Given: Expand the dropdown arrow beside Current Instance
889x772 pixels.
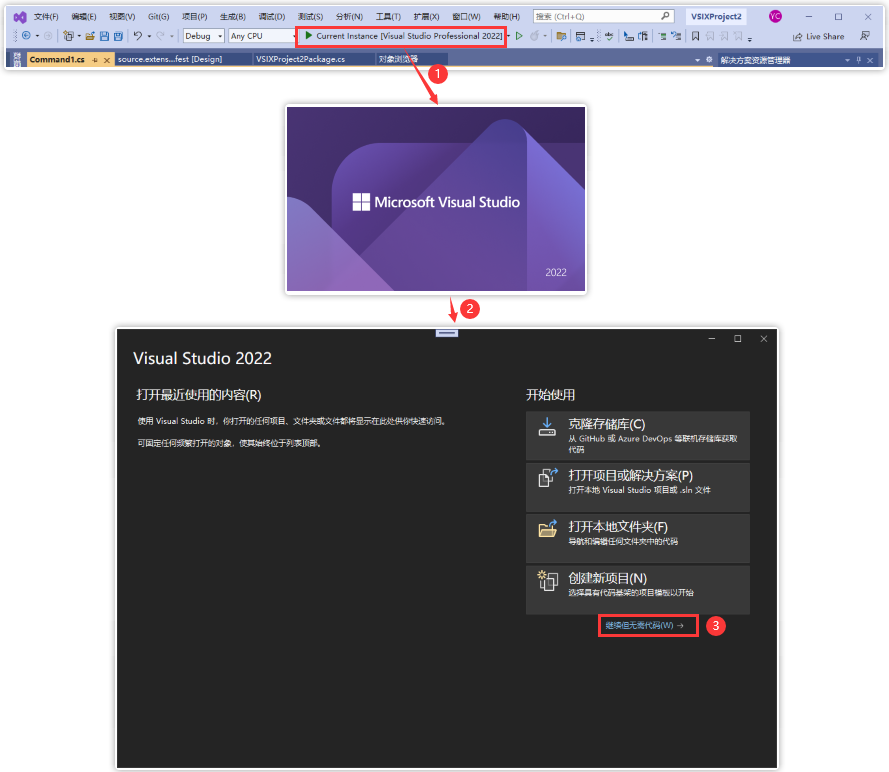Looking at the screenshot, I should coord(509,36).
